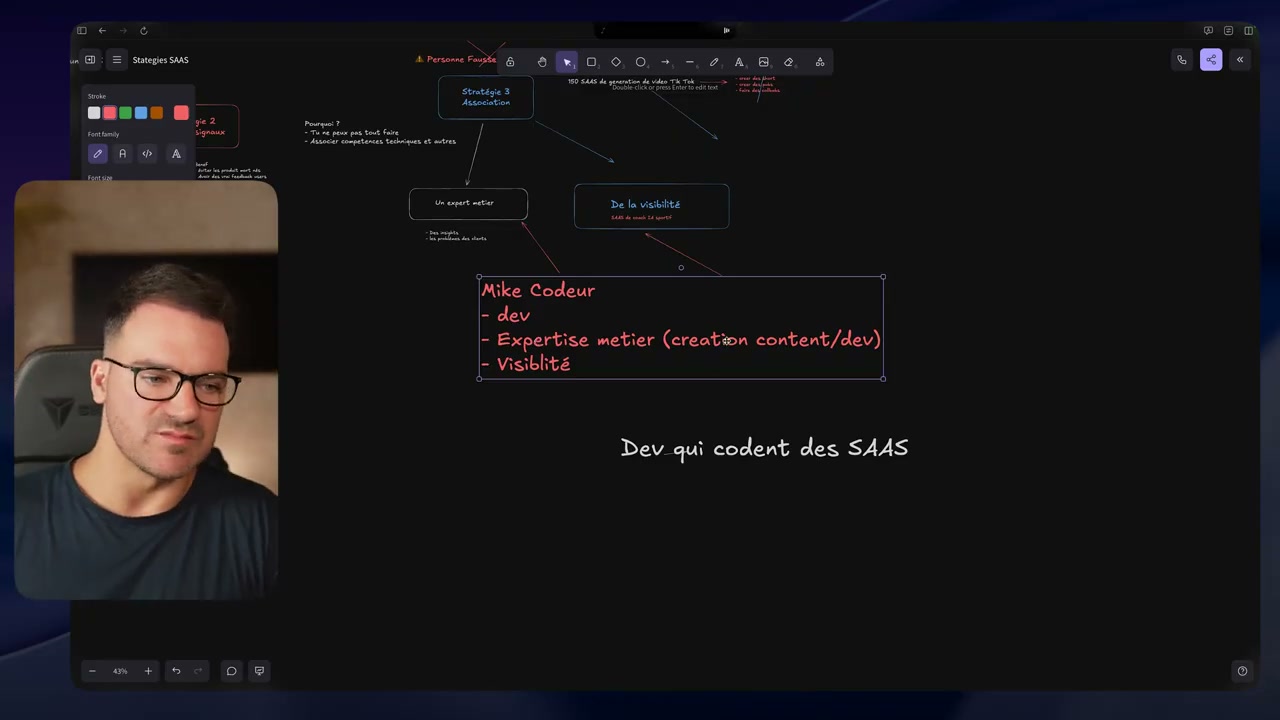Undo the last action
Image resolution: width=1280 pixels, height=720 pixels.
click(x=176, y=671)
